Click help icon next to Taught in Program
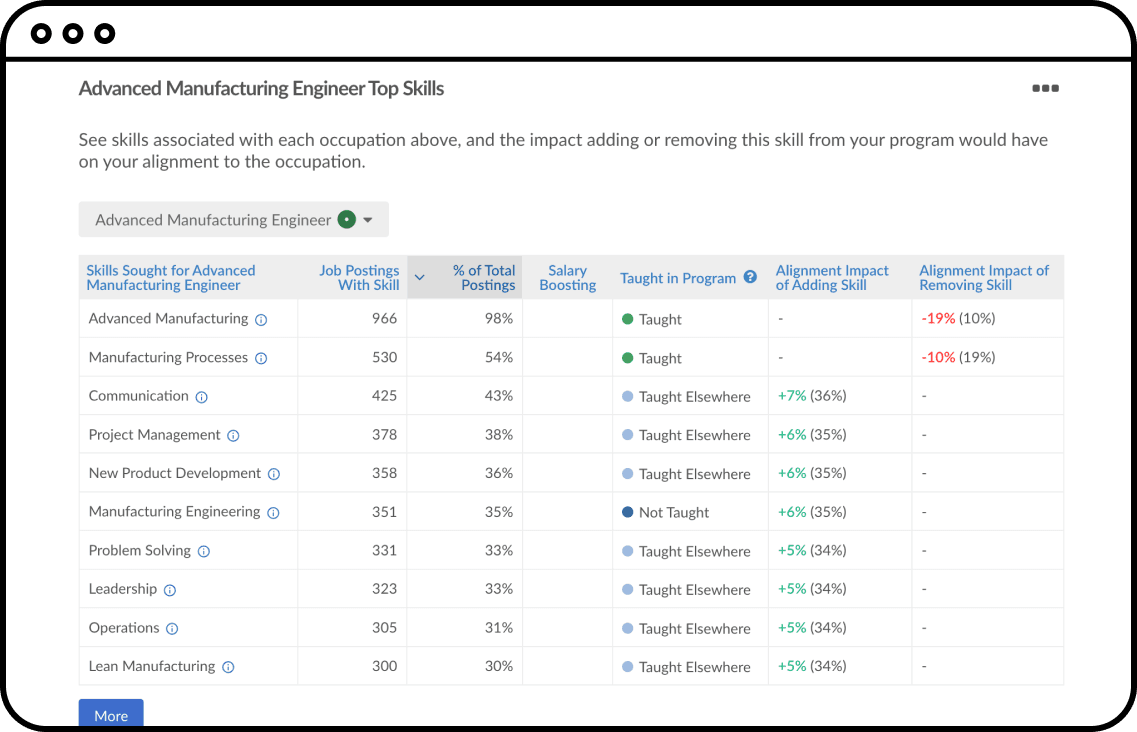1137x732 pixels. coord(750,278)
